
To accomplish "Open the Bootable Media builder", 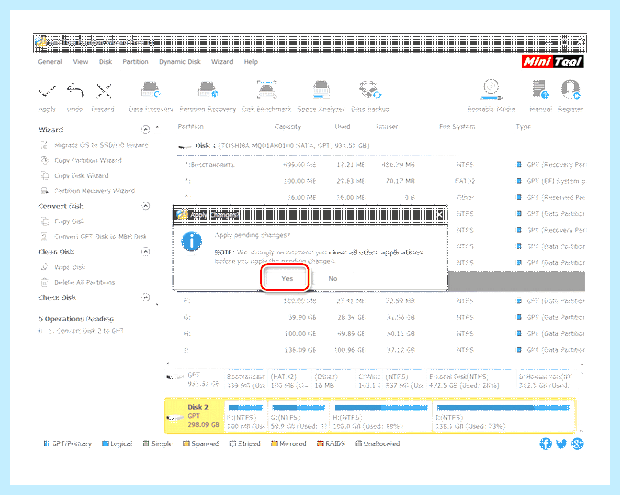I will pyautogui.click(x=491, y=89).
